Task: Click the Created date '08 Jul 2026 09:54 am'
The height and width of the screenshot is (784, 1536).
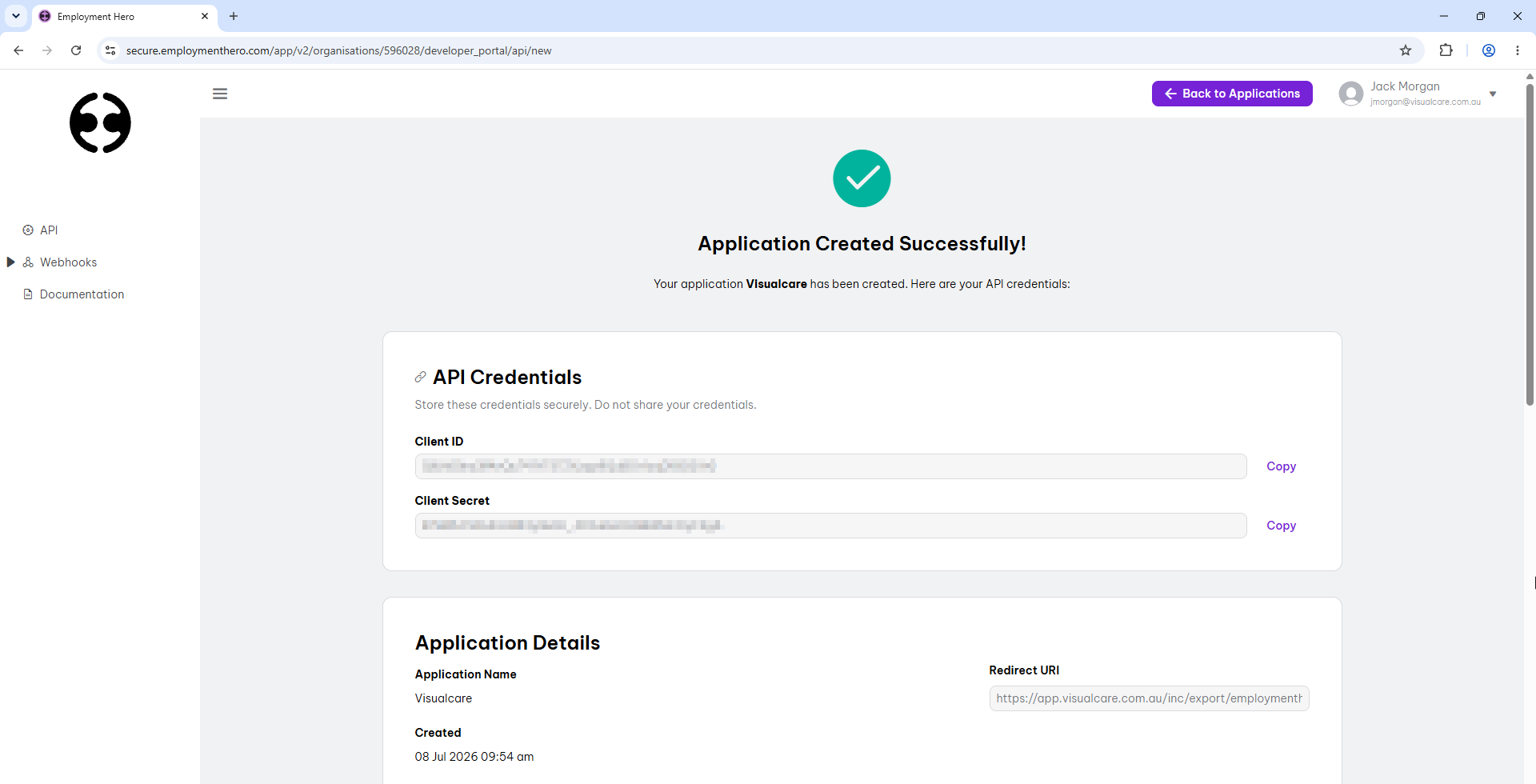Action: coord(474,757)
